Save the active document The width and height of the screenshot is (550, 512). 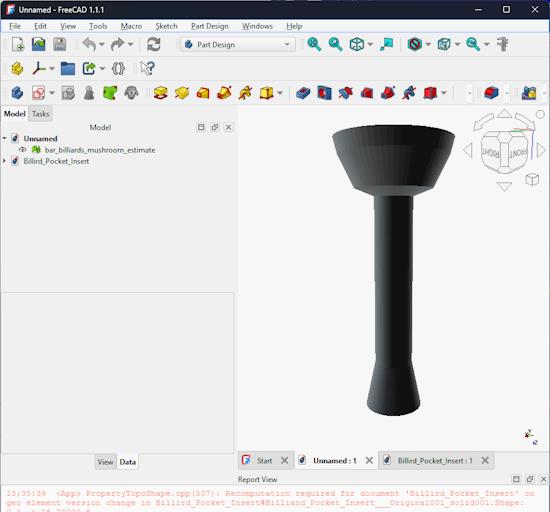coord(60,45)
